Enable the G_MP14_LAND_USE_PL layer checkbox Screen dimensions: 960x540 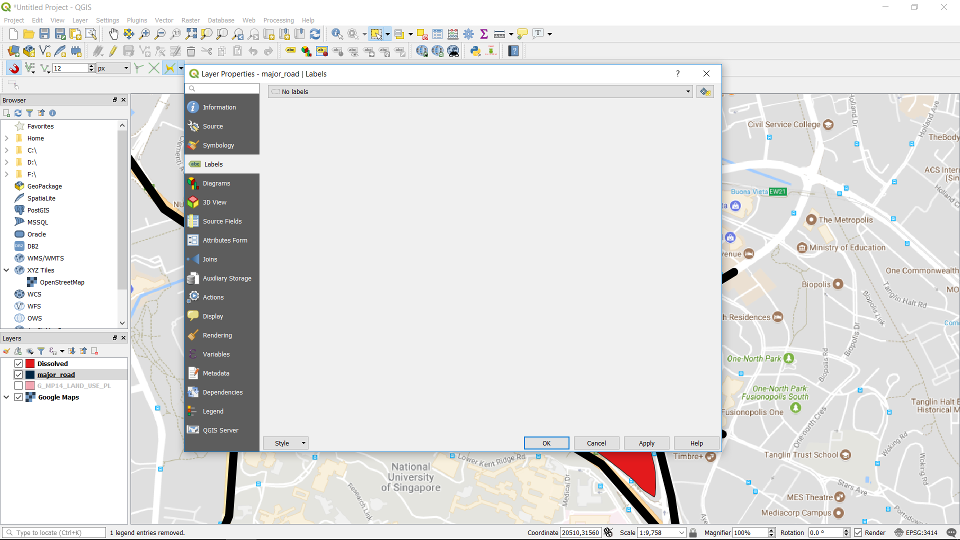(x=18, y=386)
